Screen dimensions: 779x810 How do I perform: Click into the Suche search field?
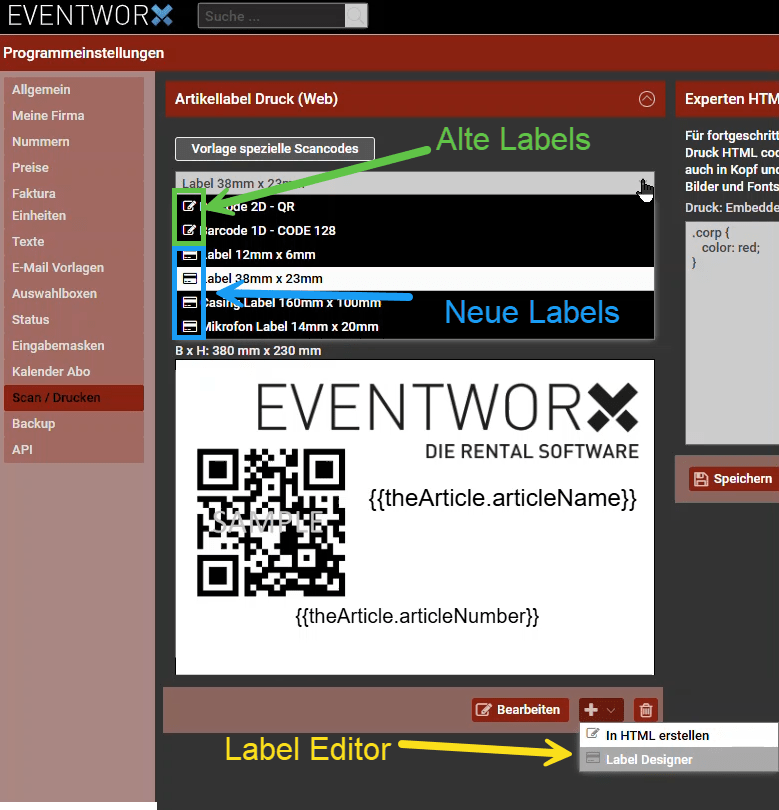tap(270, 16)
